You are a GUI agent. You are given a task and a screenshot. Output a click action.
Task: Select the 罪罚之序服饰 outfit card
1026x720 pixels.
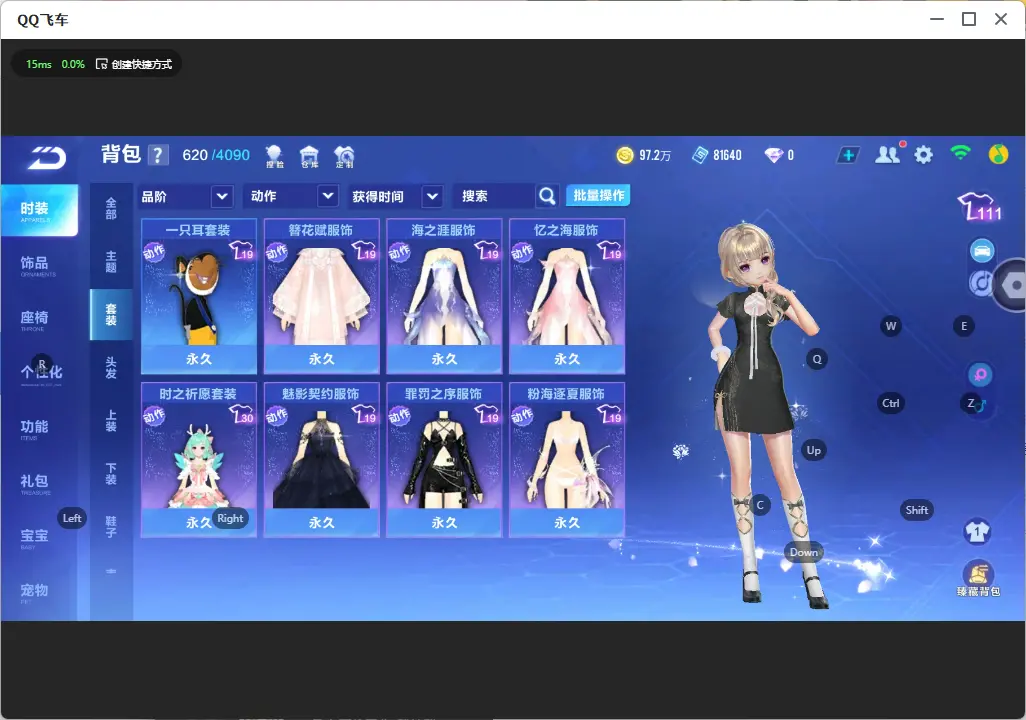click(x=444, y=460)
